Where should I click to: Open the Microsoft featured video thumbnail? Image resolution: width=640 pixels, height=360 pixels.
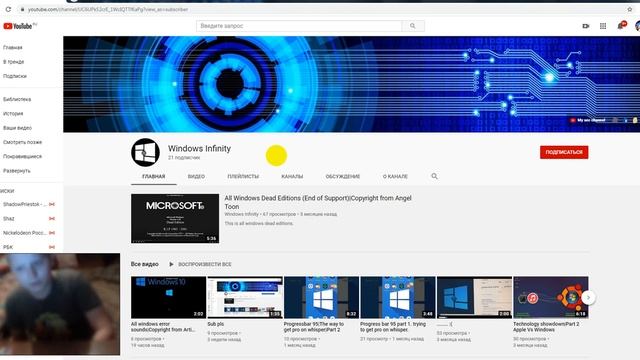[175, 218]
